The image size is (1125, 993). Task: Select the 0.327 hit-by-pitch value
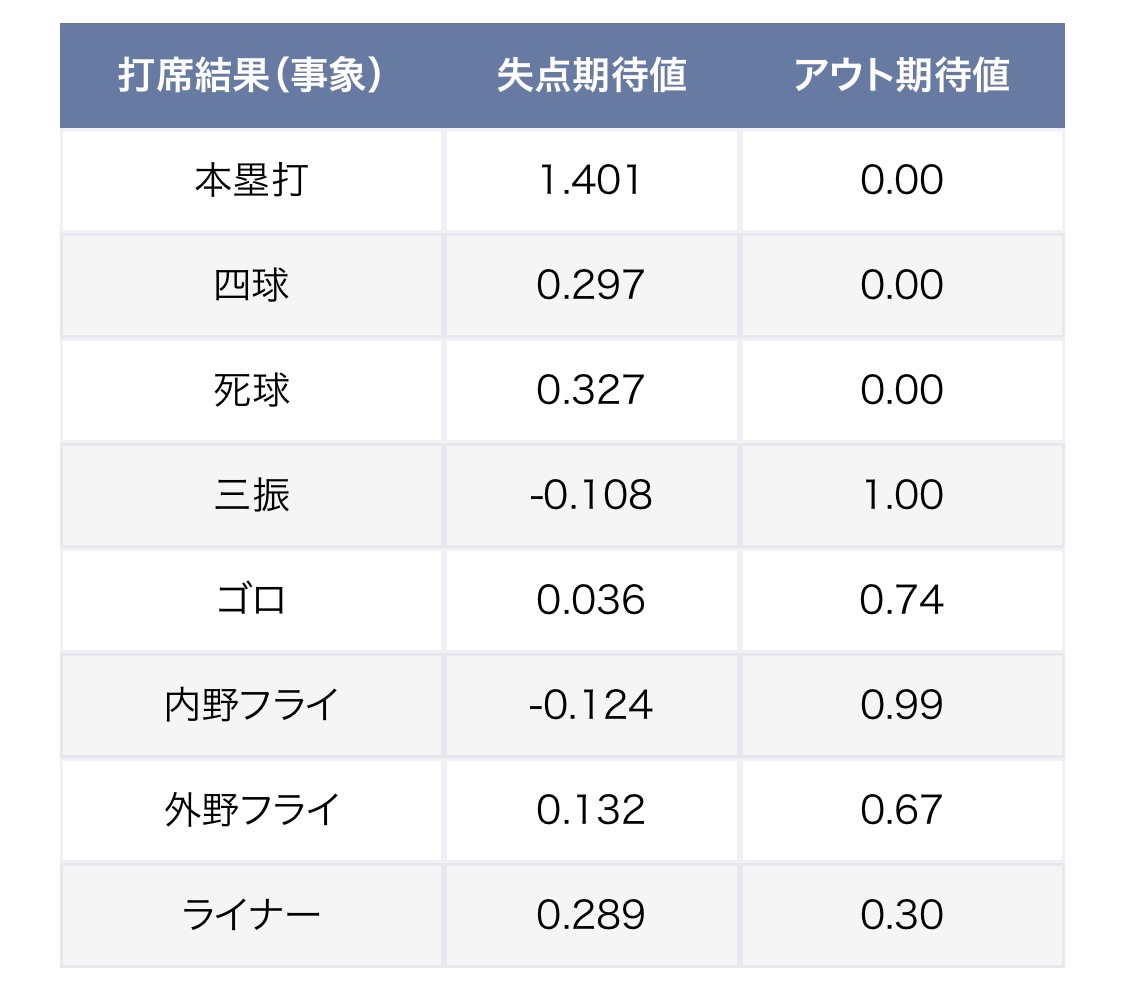coord(591,391)
